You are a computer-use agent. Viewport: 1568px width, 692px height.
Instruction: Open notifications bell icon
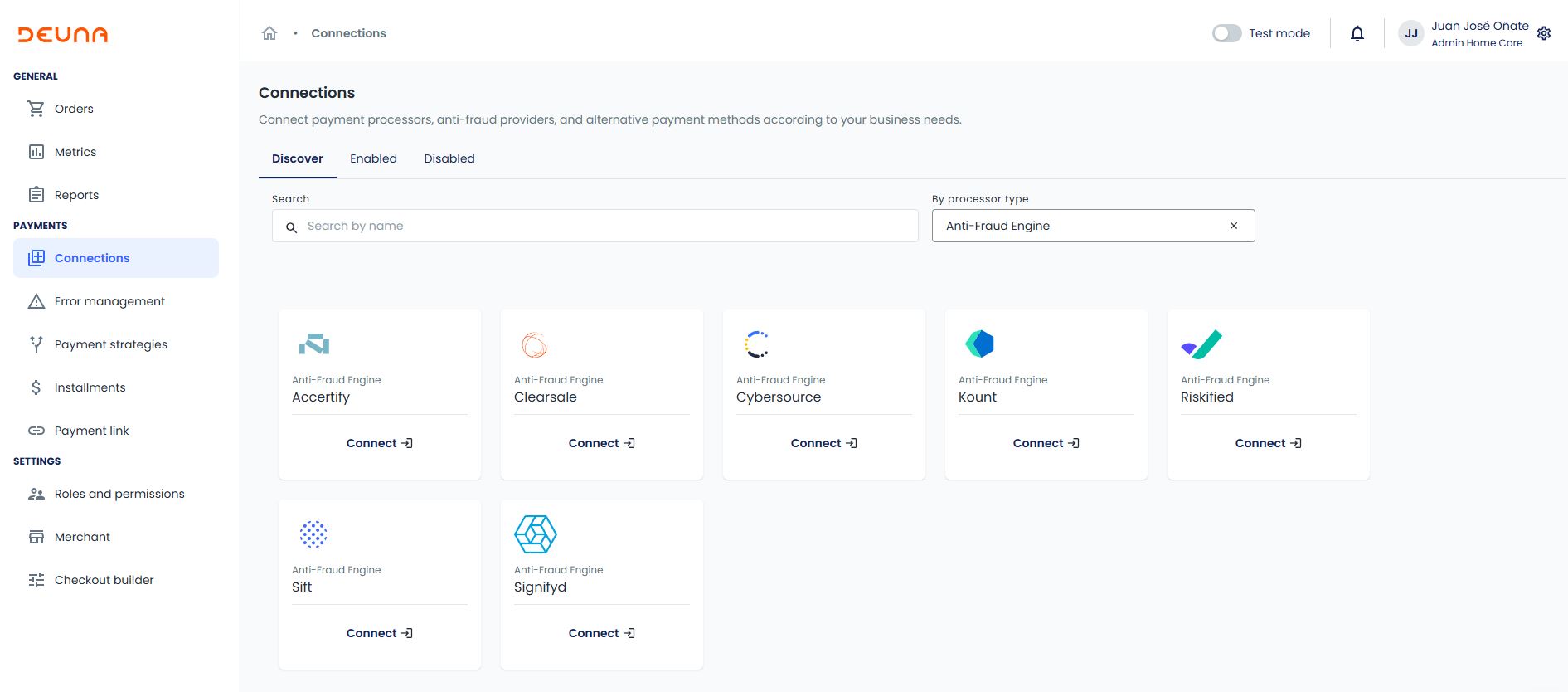point(1357,33)
